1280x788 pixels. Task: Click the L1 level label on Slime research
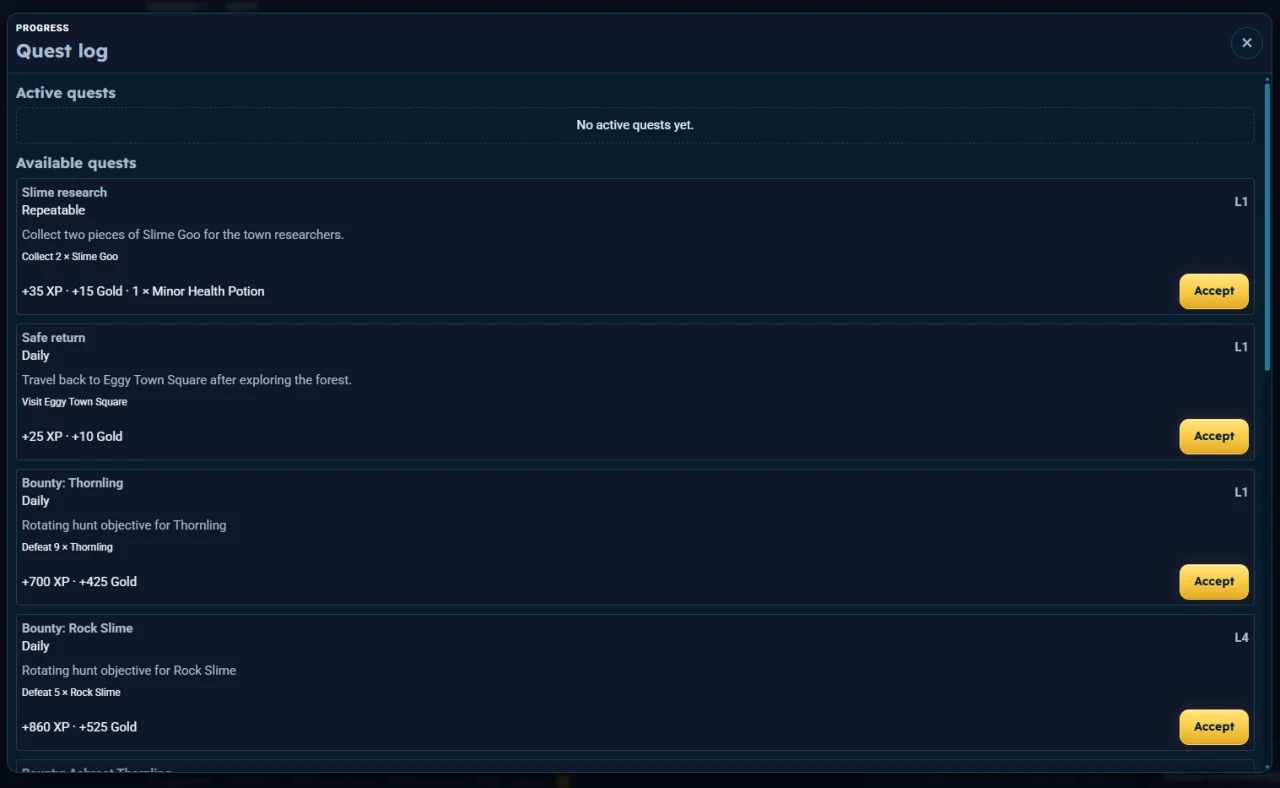coord(1241,201)
